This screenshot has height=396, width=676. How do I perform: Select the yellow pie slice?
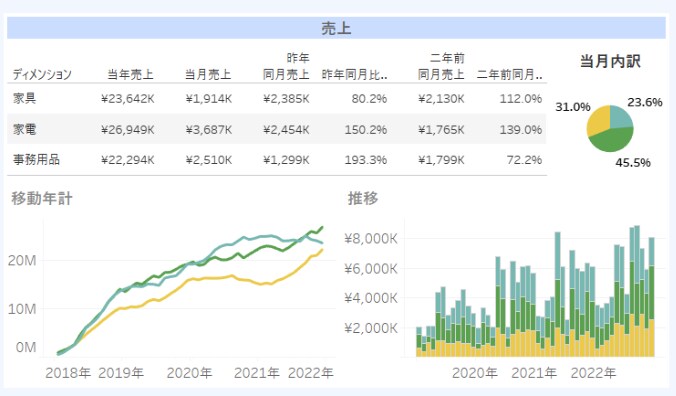(598, 121)
